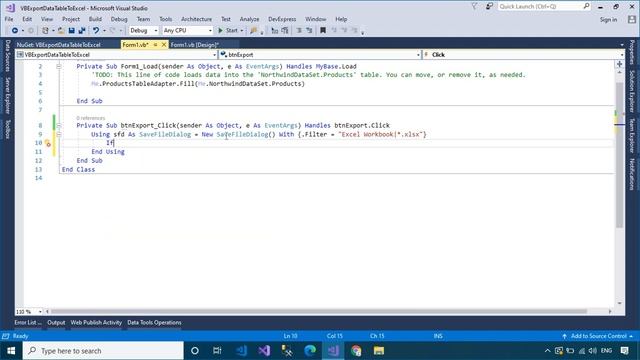Image resolution: width=640 pixels, height=360 pixels.
Task: Toggle a bookmark with the bookmark icon
Action: coord(323,31)
